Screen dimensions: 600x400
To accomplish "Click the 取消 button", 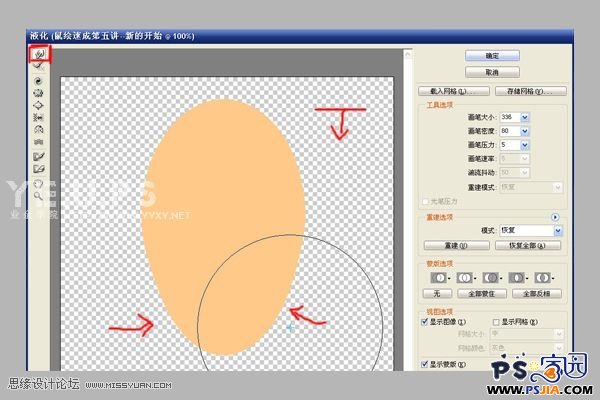I will tap(492, 72).
